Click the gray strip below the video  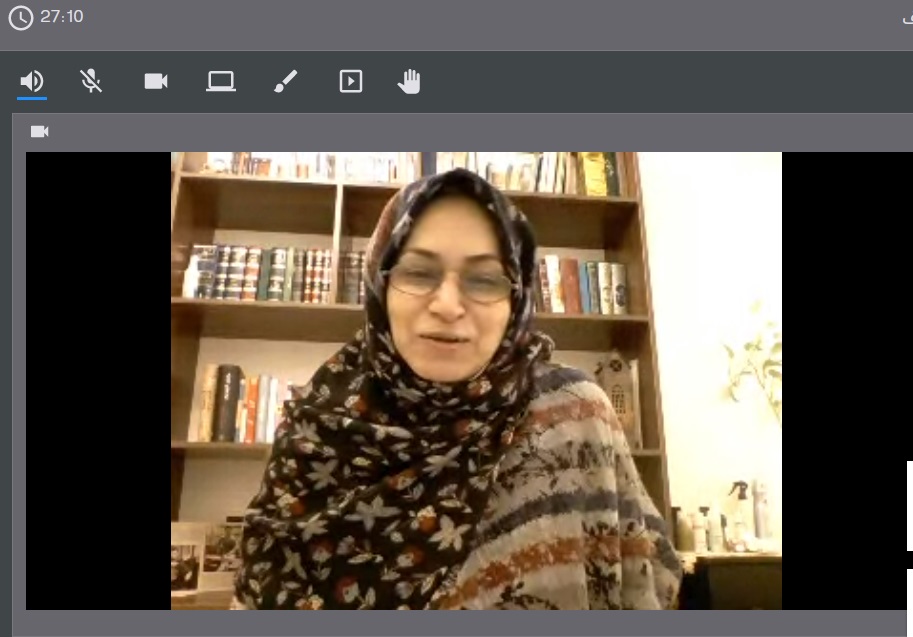tap(460, 622)
